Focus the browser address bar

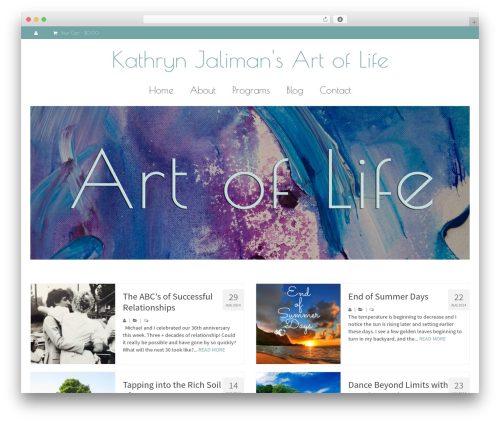pos(237,20)
